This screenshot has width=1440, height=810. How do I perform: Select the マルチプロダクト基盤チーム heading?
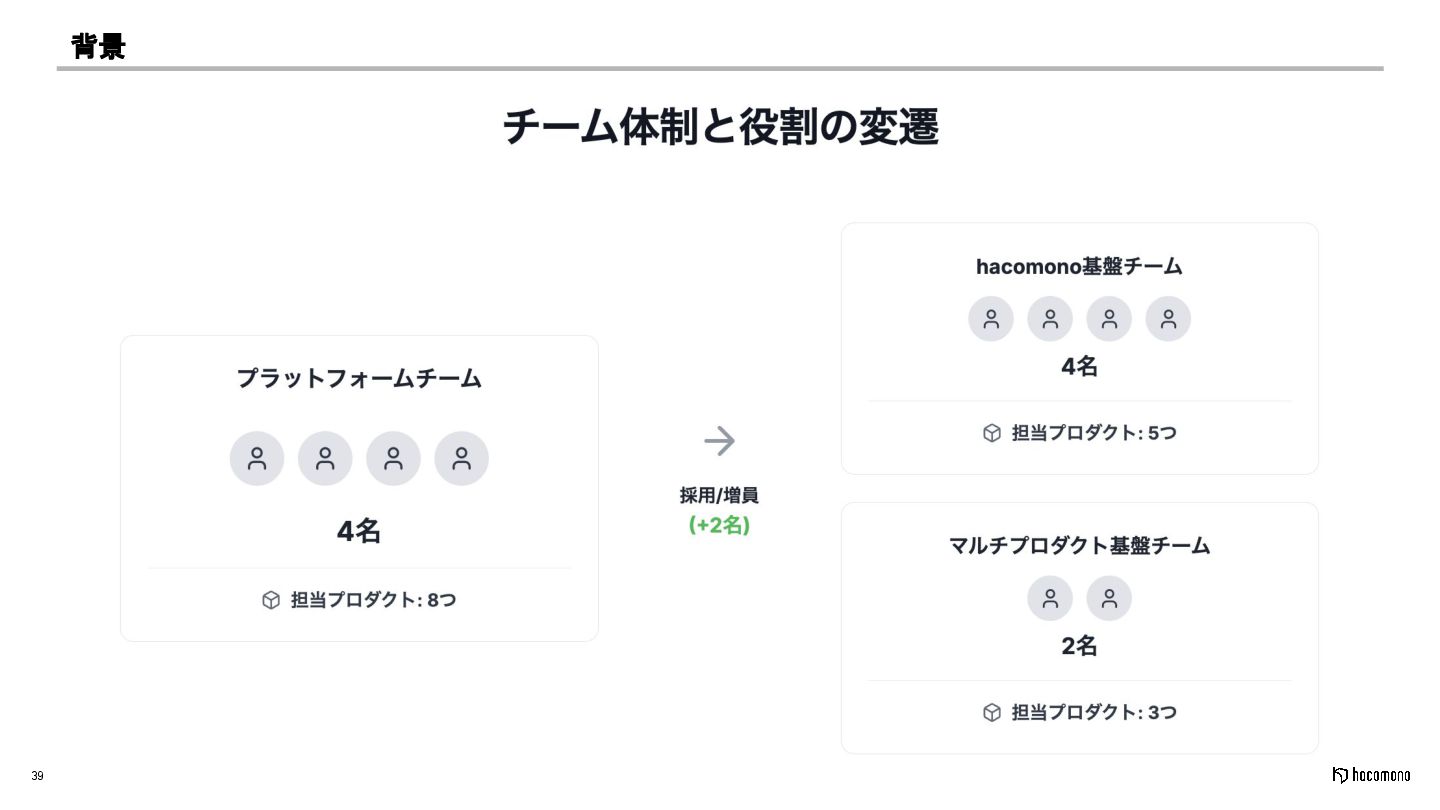[1079, 545]
